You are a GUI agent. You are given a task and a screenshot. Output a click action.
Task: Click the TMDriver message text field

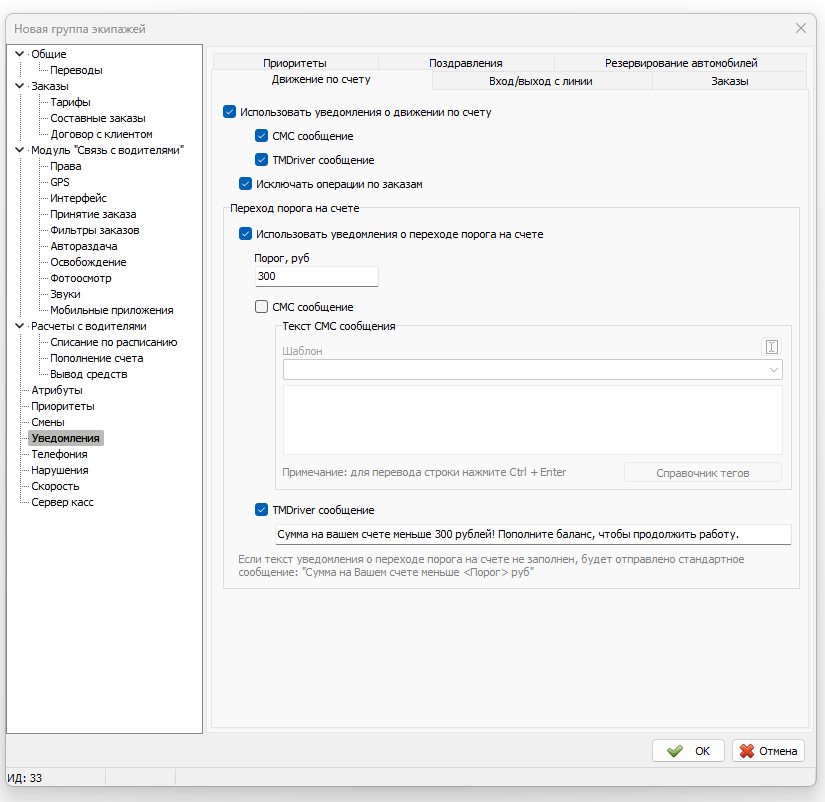(x=533, y=534)
